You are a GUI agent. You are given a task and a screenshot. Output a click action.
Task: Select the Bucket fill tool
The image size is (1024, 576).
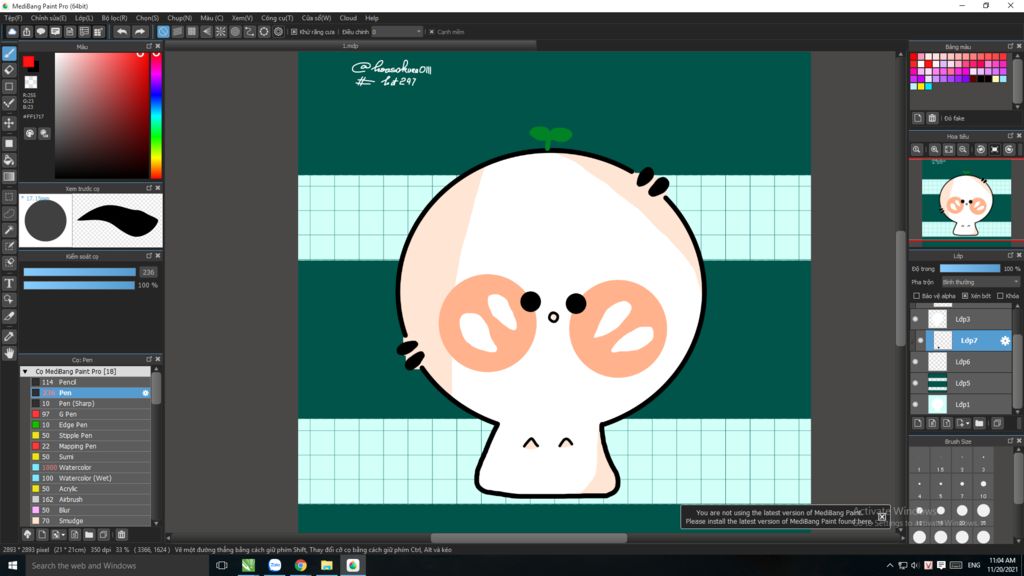click(x=9, y=160)
